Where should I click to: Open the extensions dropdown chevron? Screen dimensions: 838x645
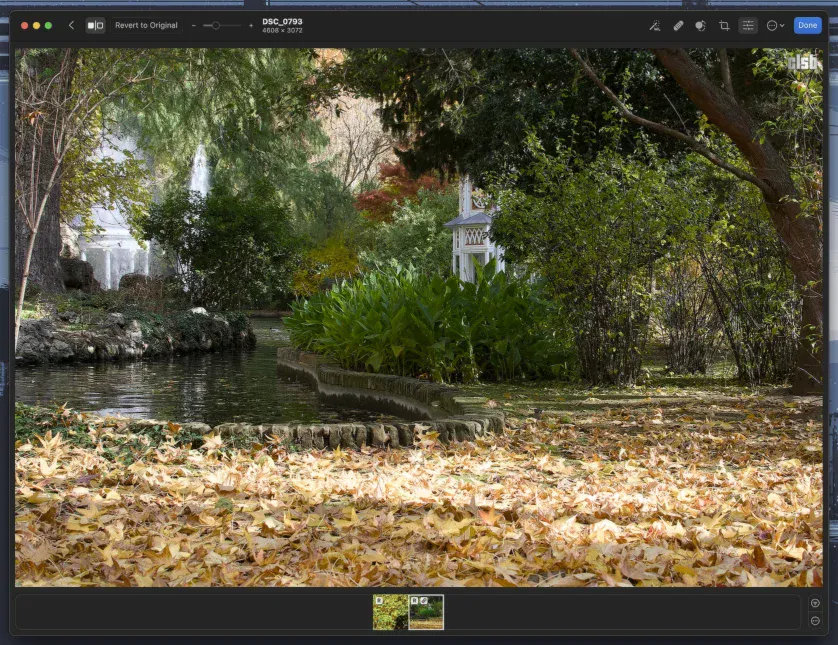[782, 25]
